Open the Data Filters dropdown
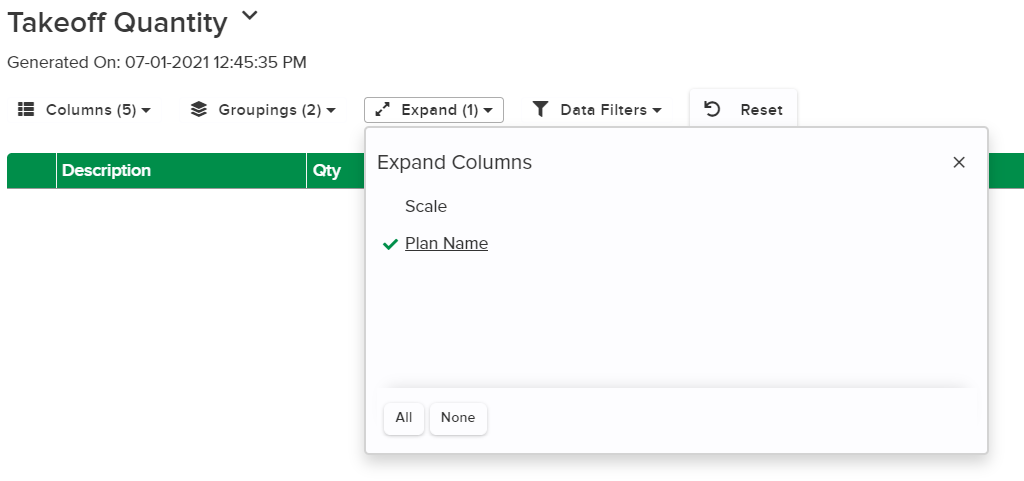The width and height of the screenshot is (1024, 481). pyautogui.click(x=597, y=110)
